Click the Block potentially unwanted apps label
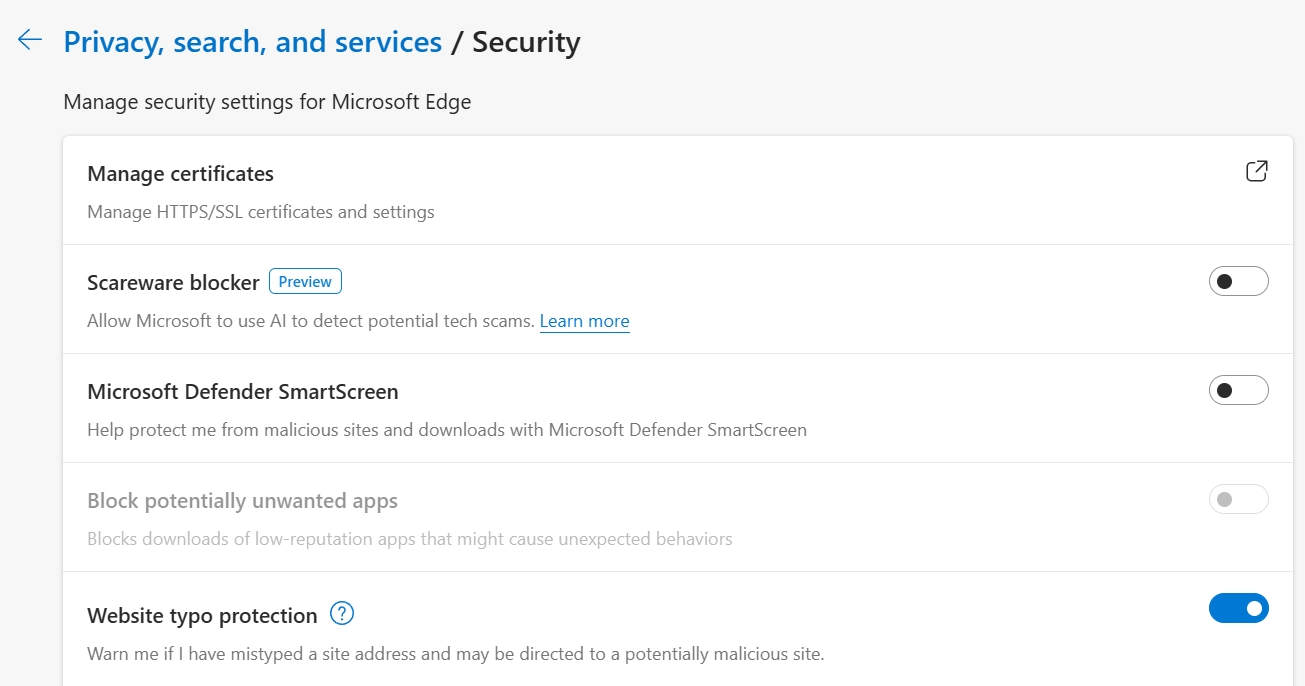Image resolution: width=1305 pixels, height=686 pixels. 242,501
